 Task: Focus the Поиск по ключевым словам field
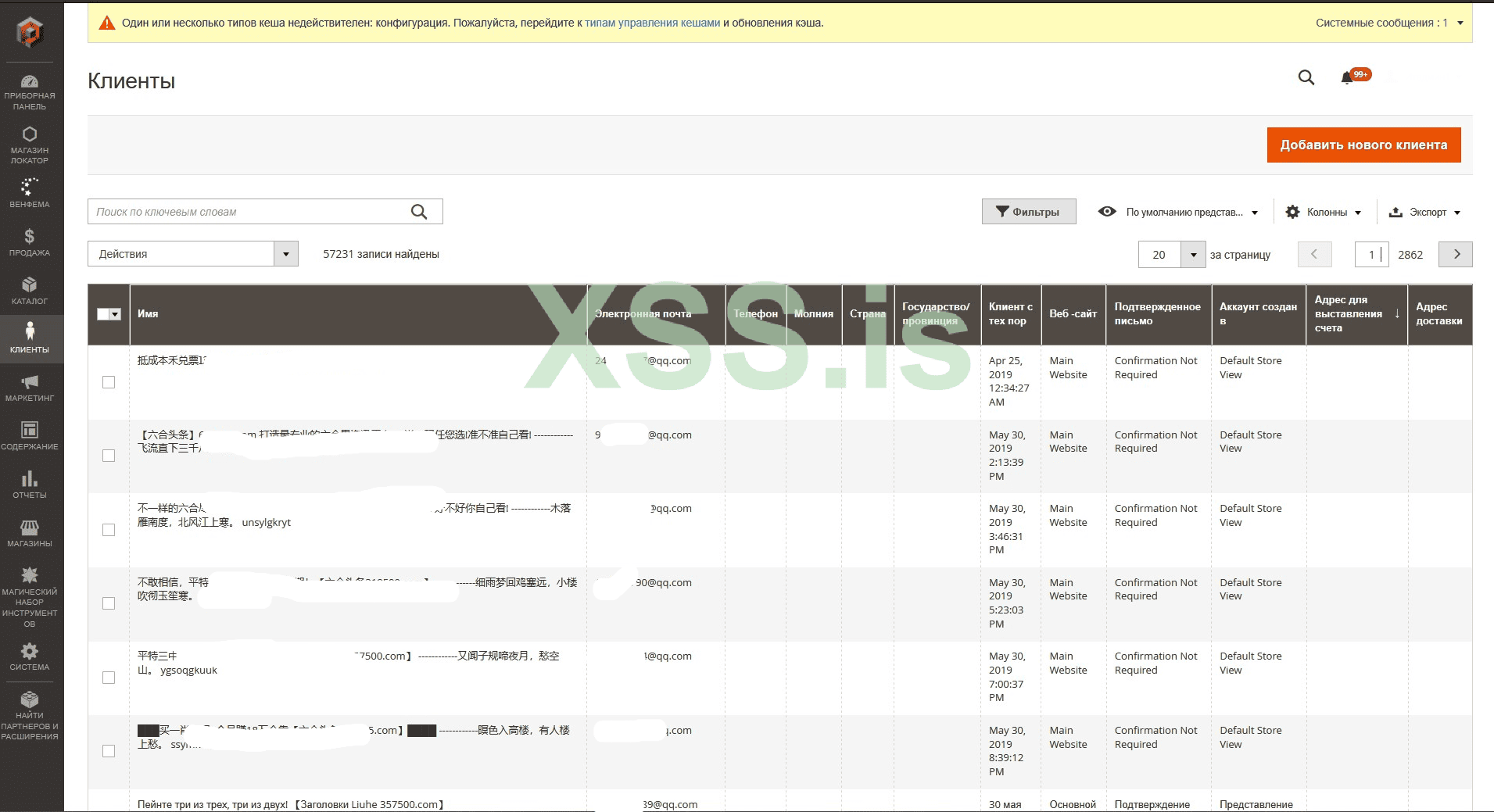coord(265,212)
